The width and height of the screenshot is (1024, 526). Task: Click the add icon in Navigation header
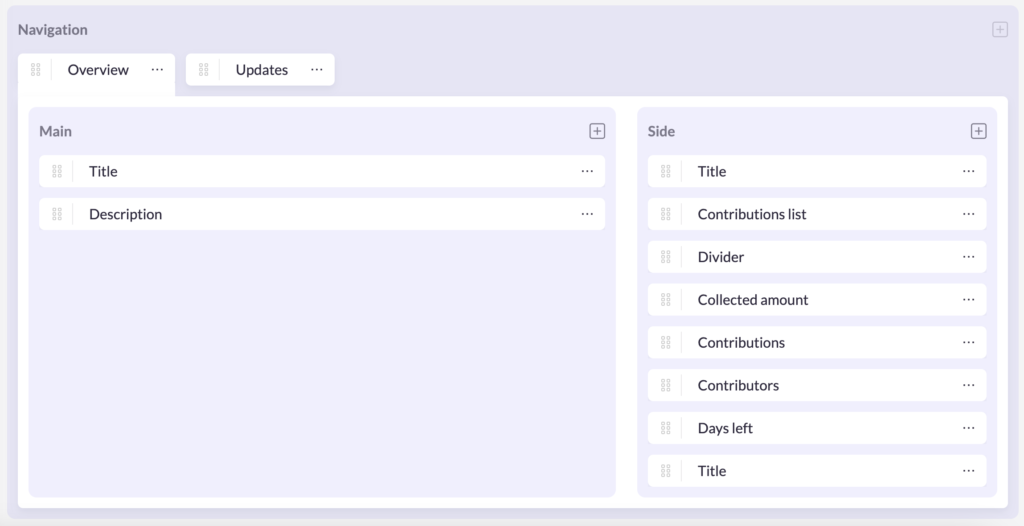(999, 30)
